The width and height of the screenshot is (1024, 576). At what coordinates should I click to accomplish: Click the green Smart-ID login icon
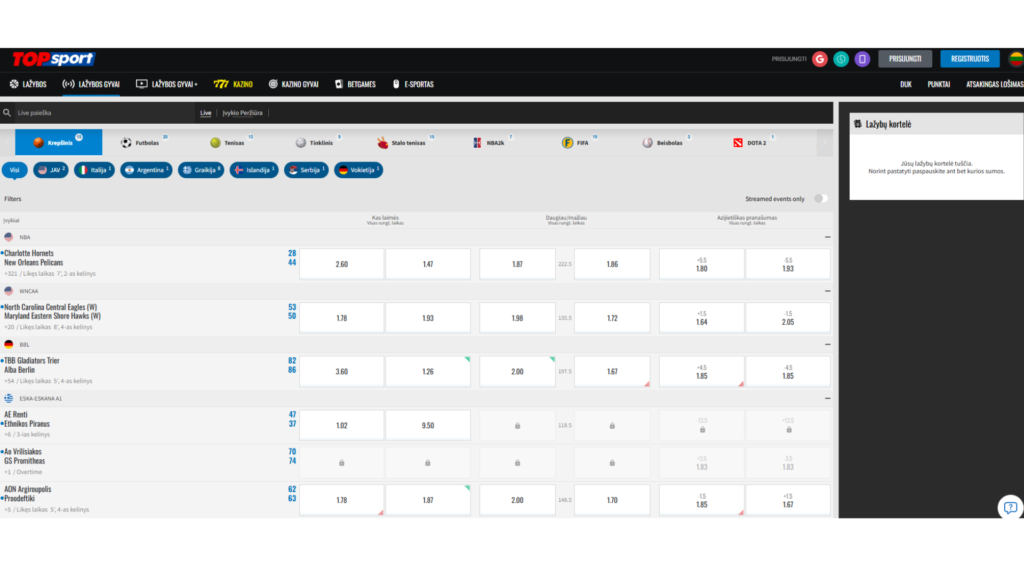point(841,59)
